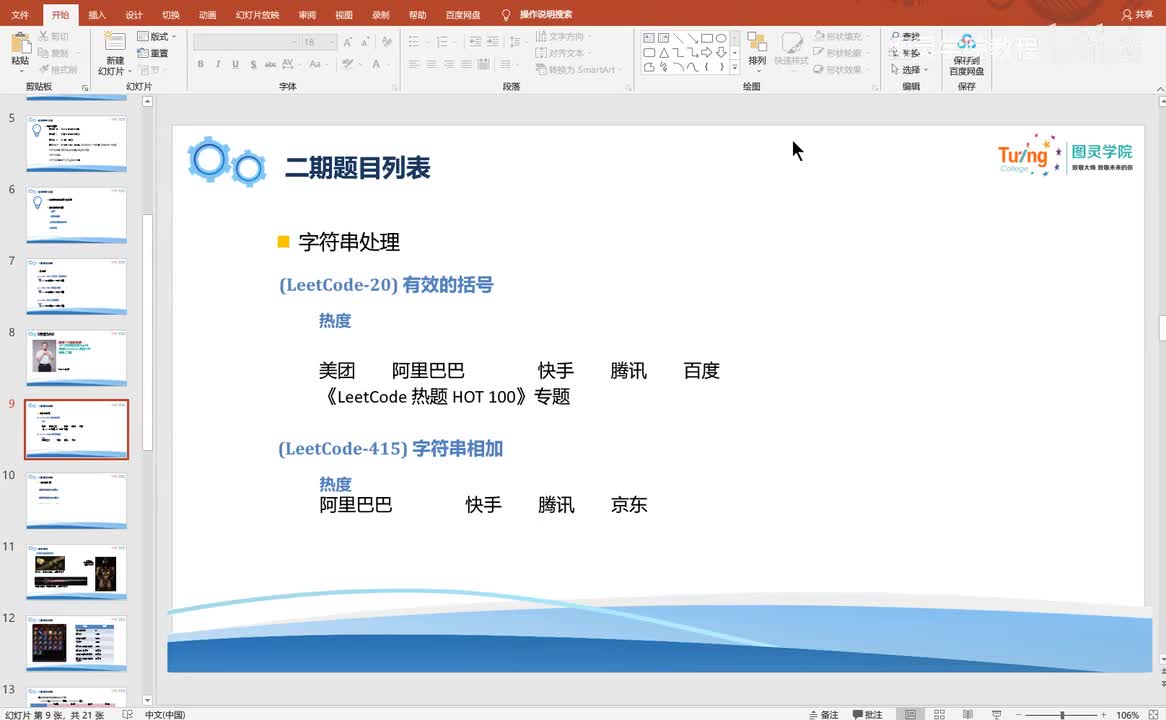This screenshot has height=720, width=1166.
Task: Click the Paste (粘贴) clipboard icon
Action: click(x=20, y=42)
